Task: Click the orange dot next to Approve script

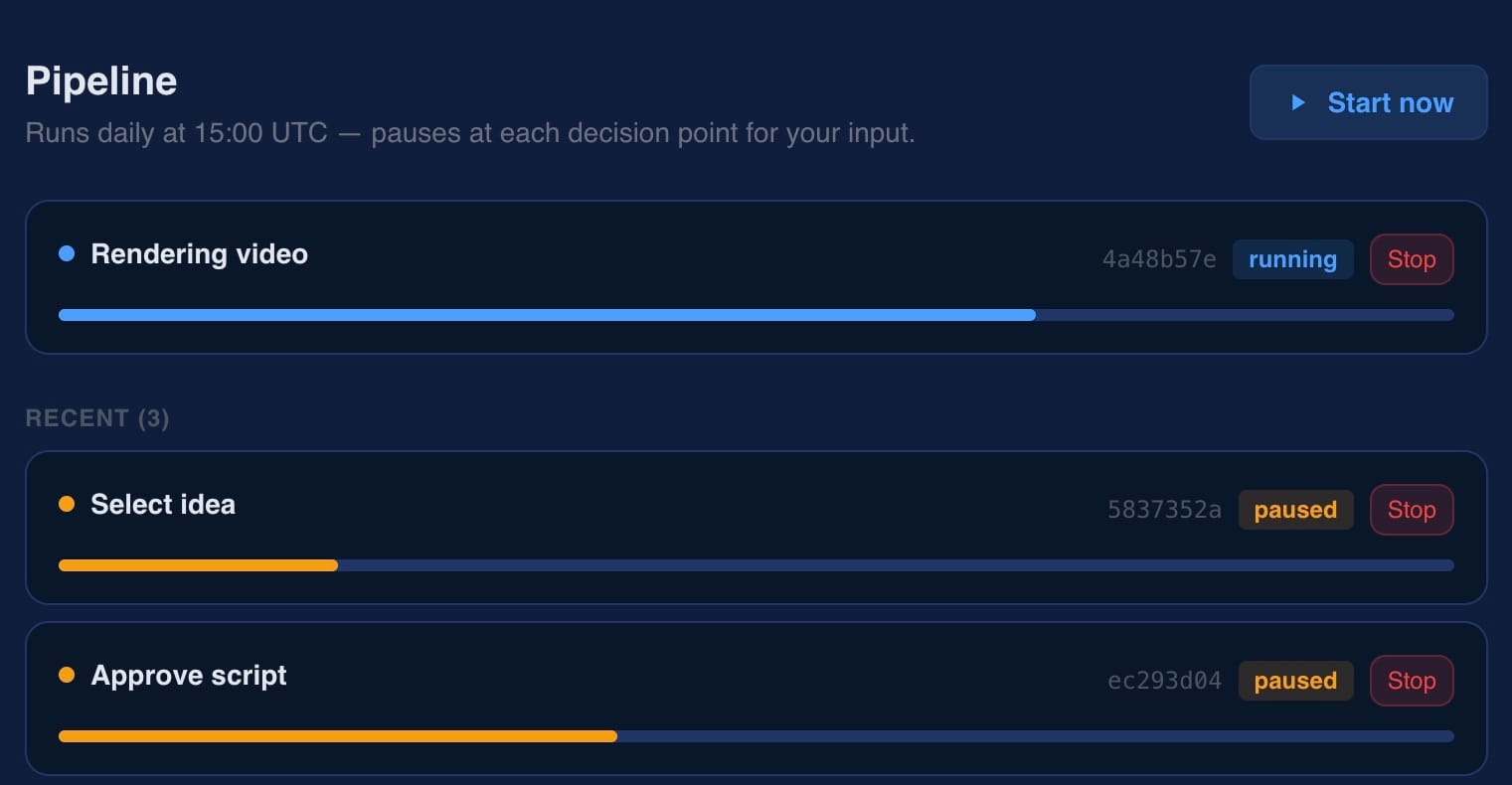Action: pyautogui.click(x=67, y=675)
